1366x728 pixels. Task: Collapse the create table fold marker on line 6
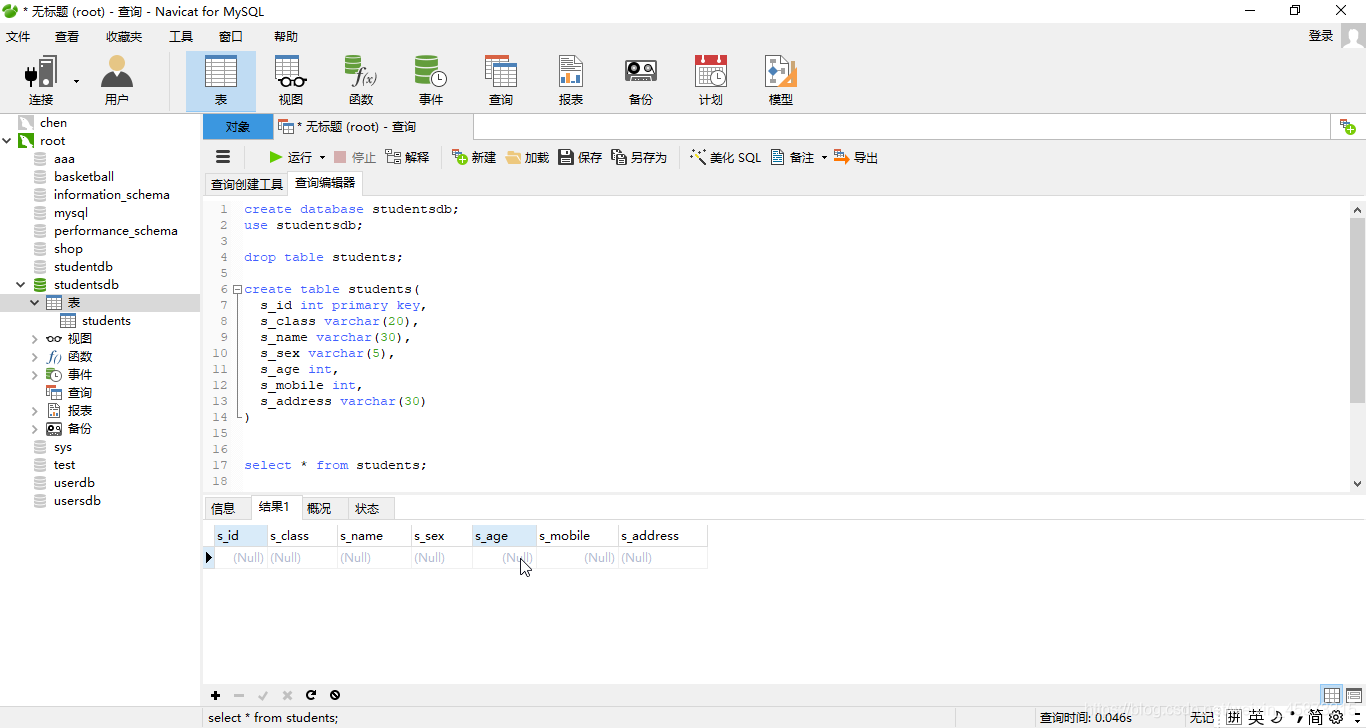point(237,290)
